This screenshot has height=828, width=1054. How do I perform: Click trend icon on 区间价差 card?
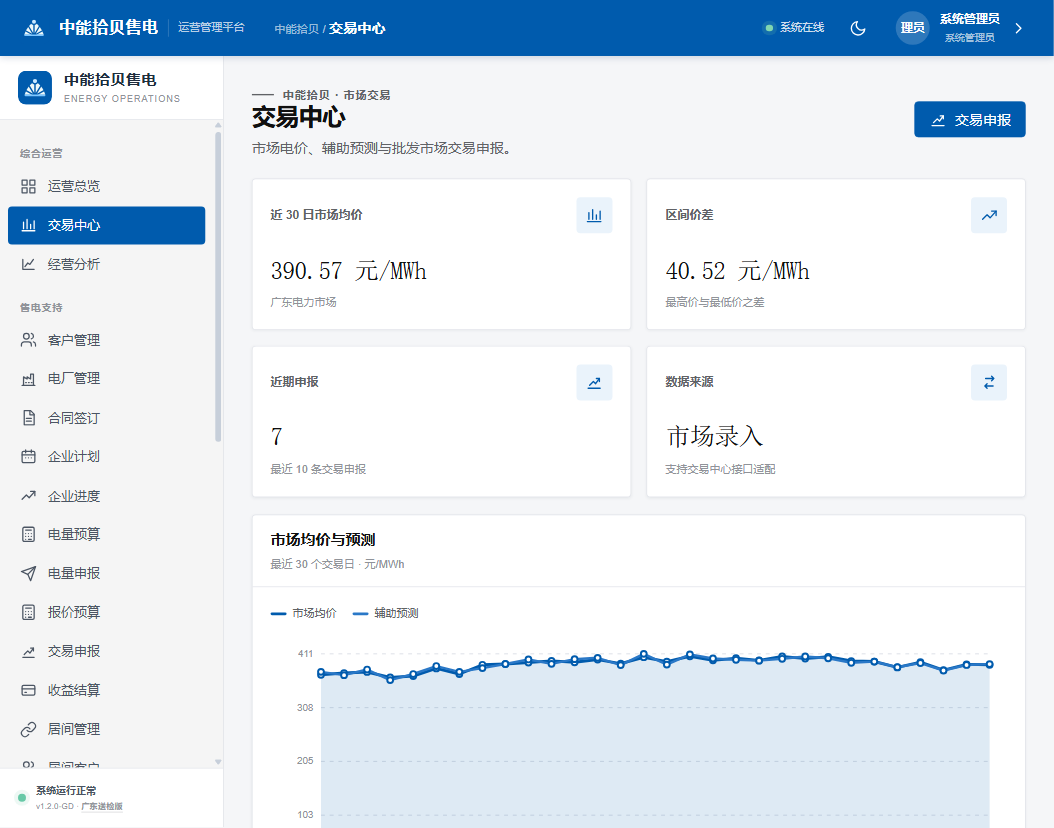click(x=989, y=215)
